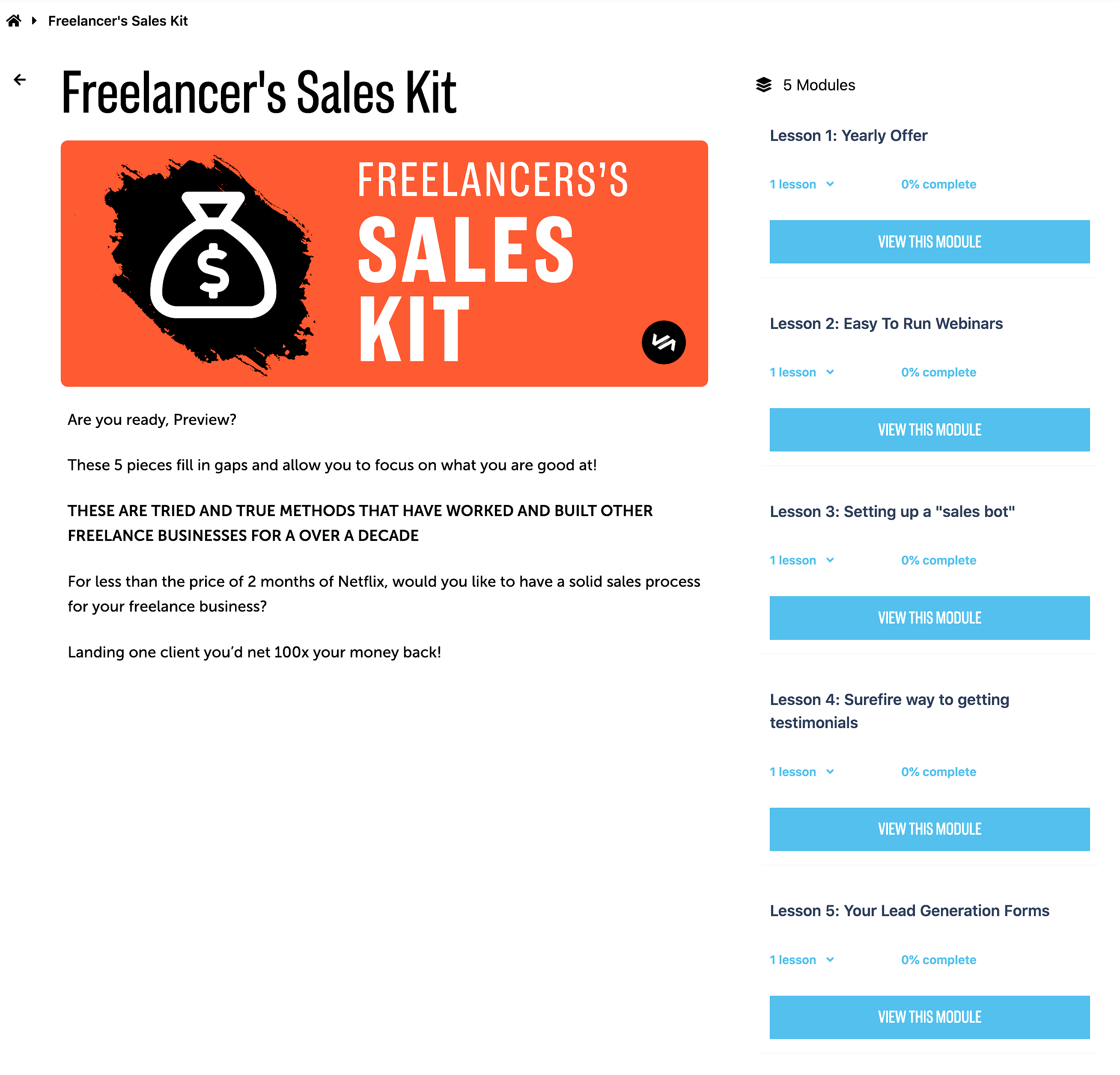View the Easy To Run Webinars module
Image resolution: width=1120 pixels, height=1075 pixels.
pos(929,430)
